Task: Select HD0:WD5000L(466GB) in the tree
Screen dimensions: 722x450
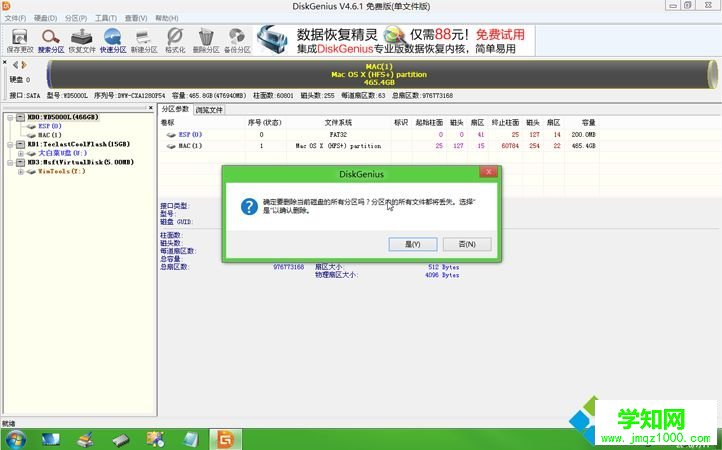Action: tap(63, 117)
